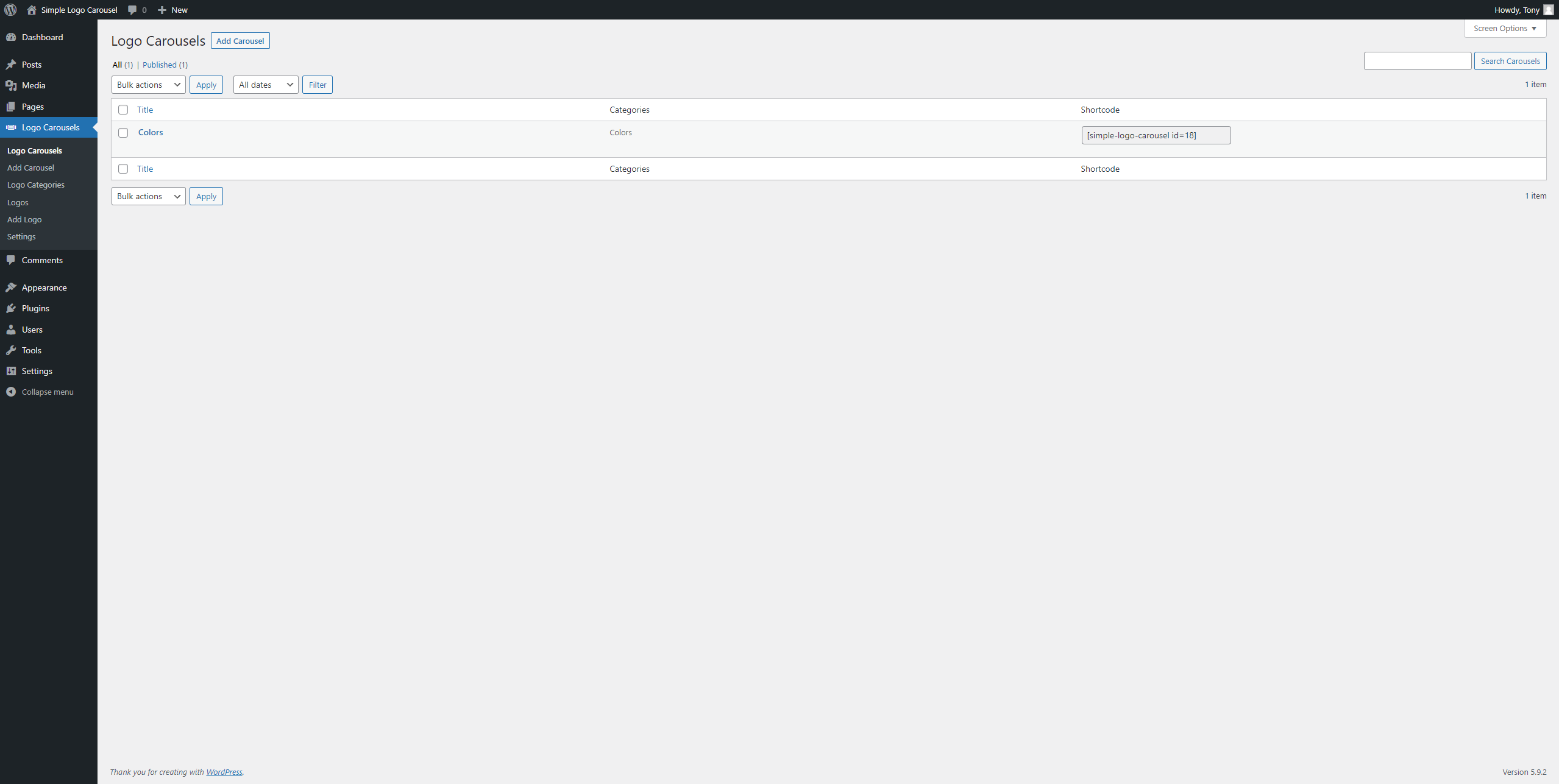Image resolution: width=1559 pixels, height=784 pixels.
Task: Click the Comments icon in sidebar
Action: (x=11, y=260)
